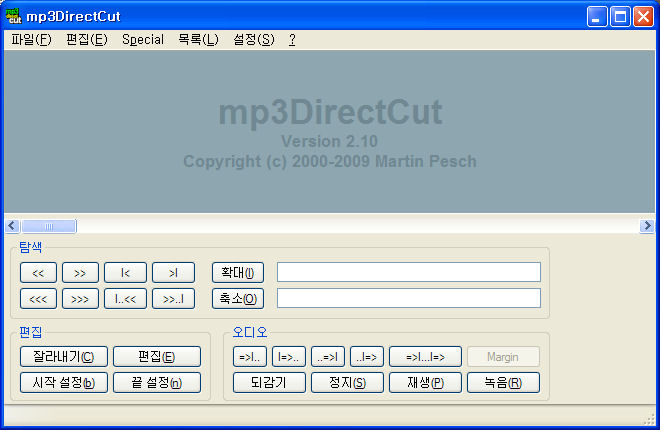
Task: Click the =>|.. audio preview button
Action: [250, 357]
